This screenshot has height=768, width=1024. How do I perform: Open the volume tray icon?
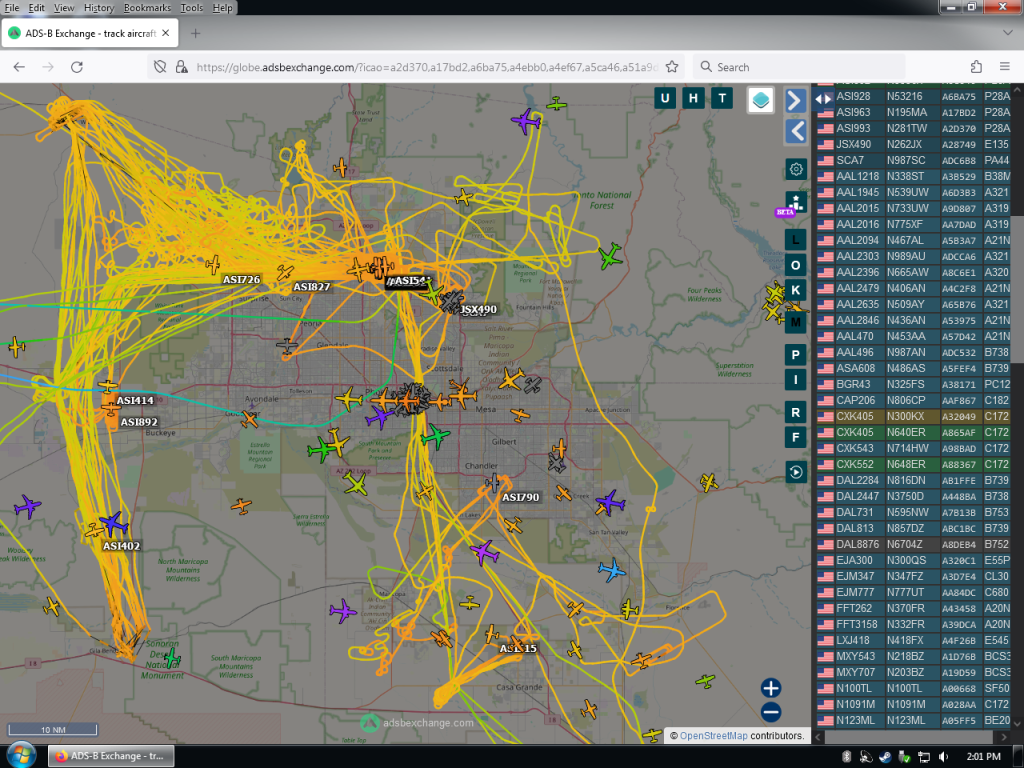[x=942, y=756]
